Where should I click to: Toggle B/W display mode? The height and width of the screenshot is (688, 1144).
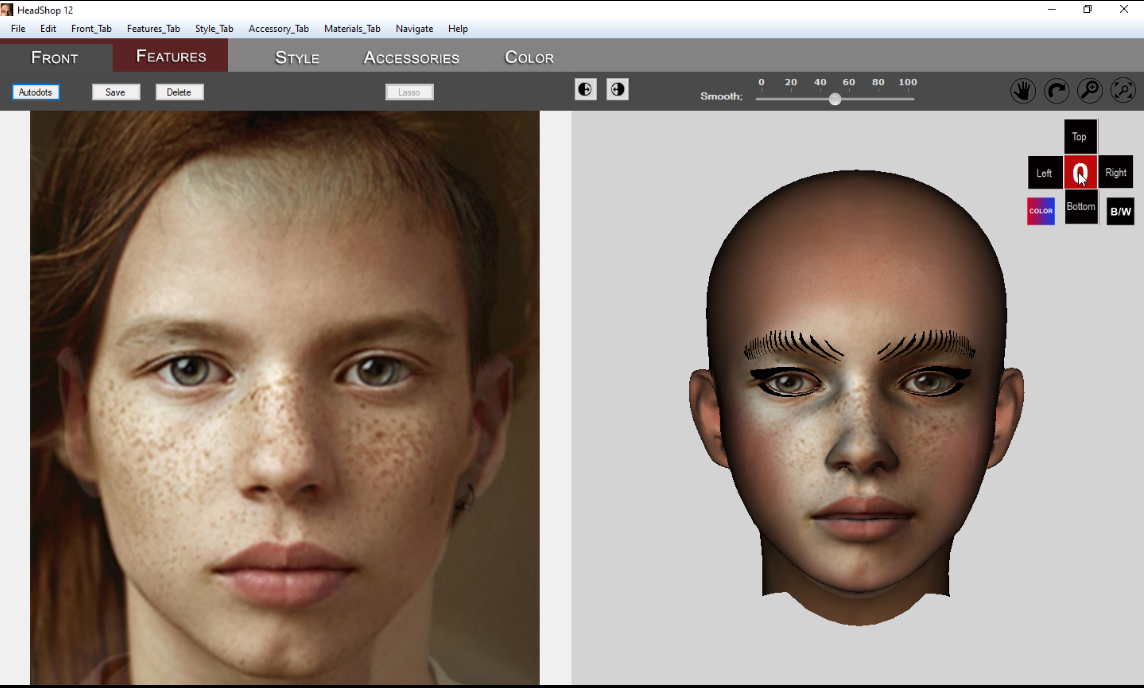click(1121, 212)
